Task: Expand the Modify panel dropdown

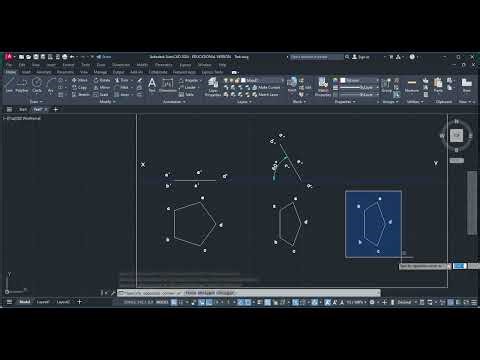Action: click(x=107, y=102)
